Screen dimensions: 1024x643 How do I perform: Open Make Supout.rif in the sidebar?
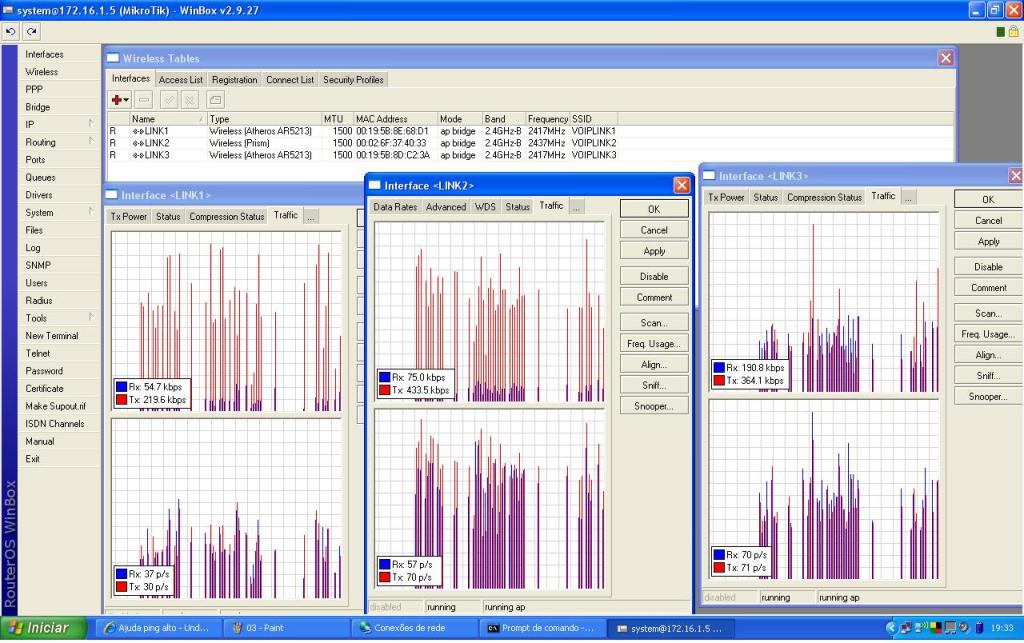coord(56,406)
